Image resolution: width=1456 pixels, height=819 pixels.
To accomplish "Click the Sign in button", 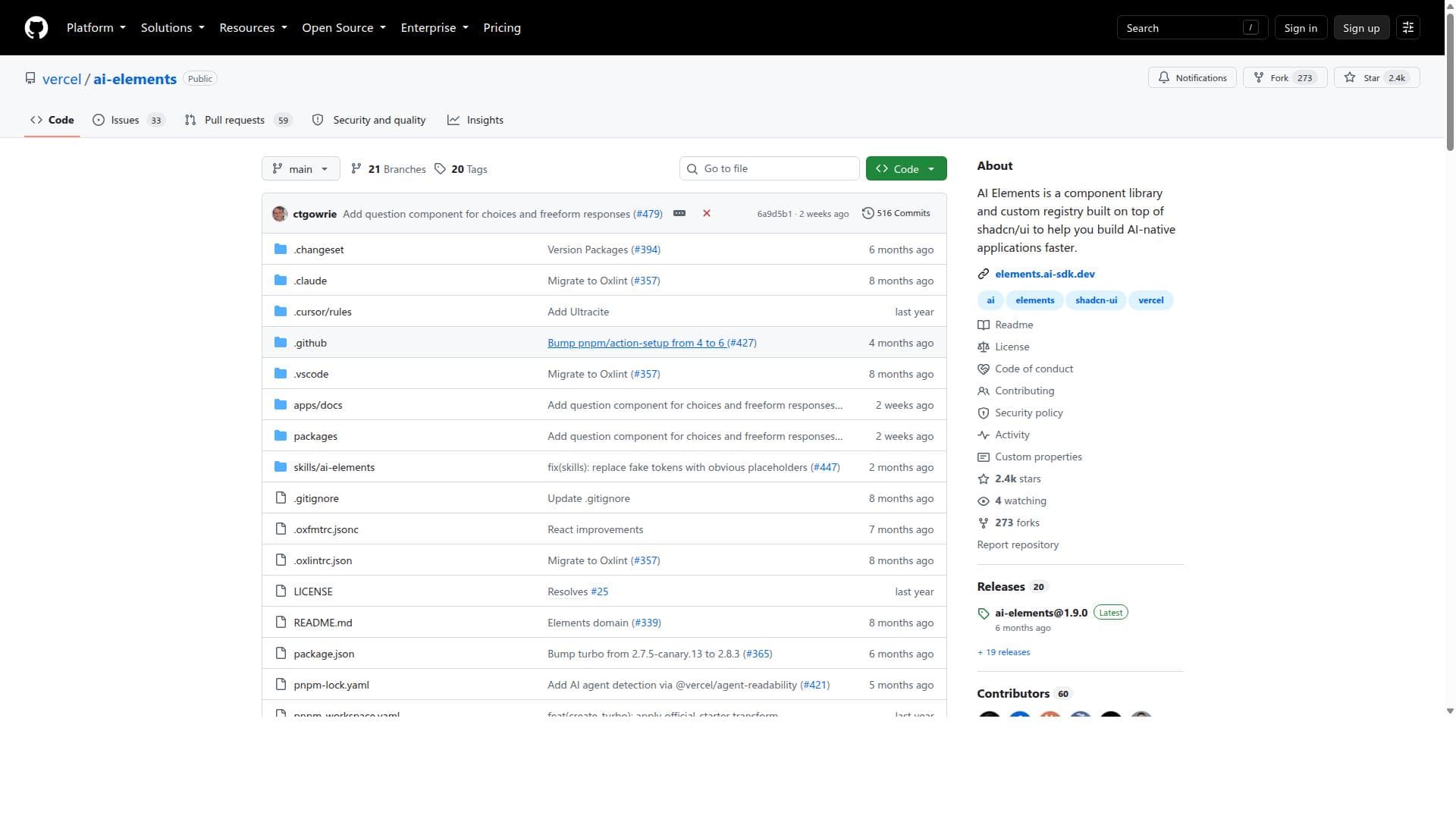I will (x=1301, y=28).
